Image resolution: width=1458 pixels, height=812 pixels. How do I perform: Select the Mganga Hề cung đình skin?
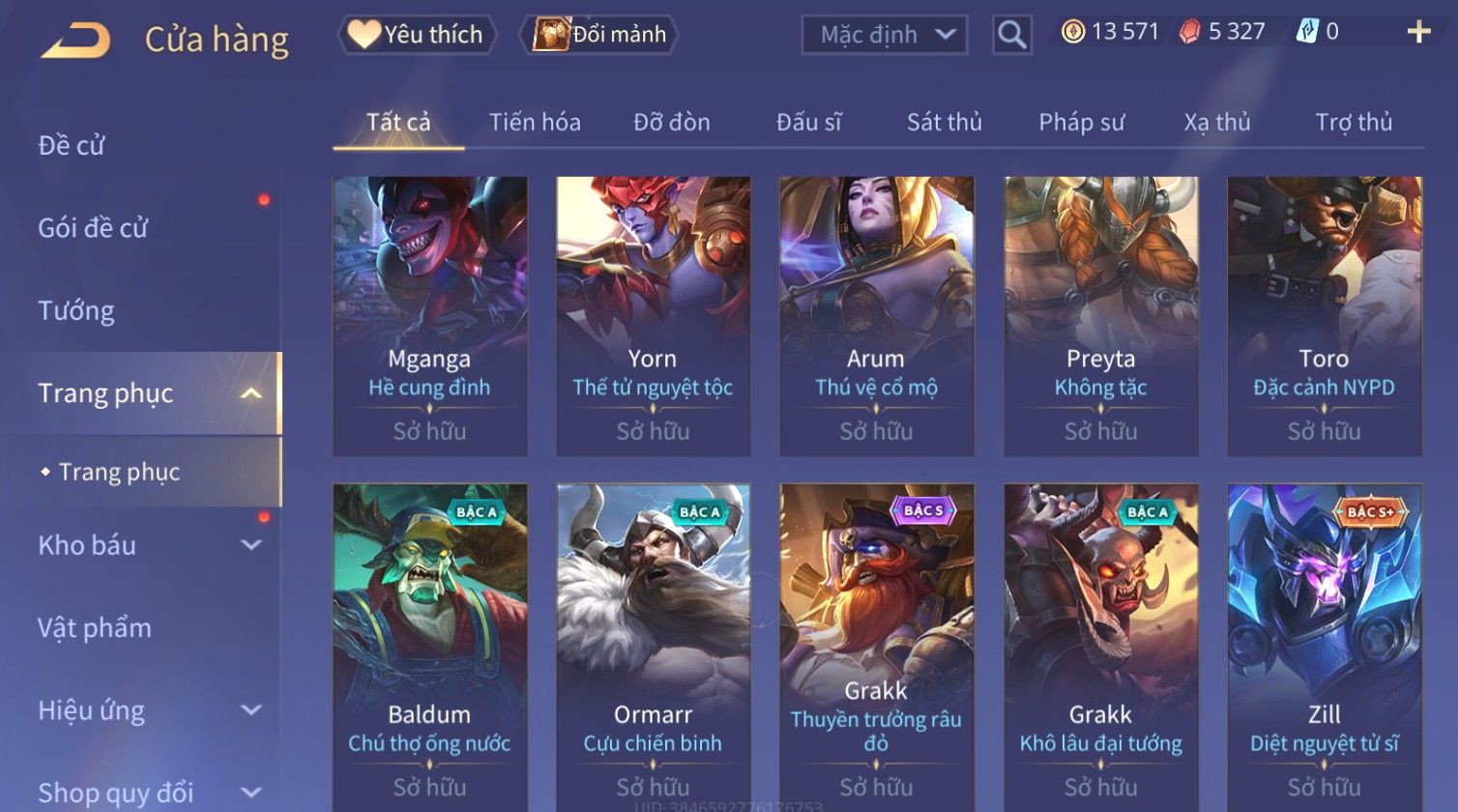pos(430,316)
